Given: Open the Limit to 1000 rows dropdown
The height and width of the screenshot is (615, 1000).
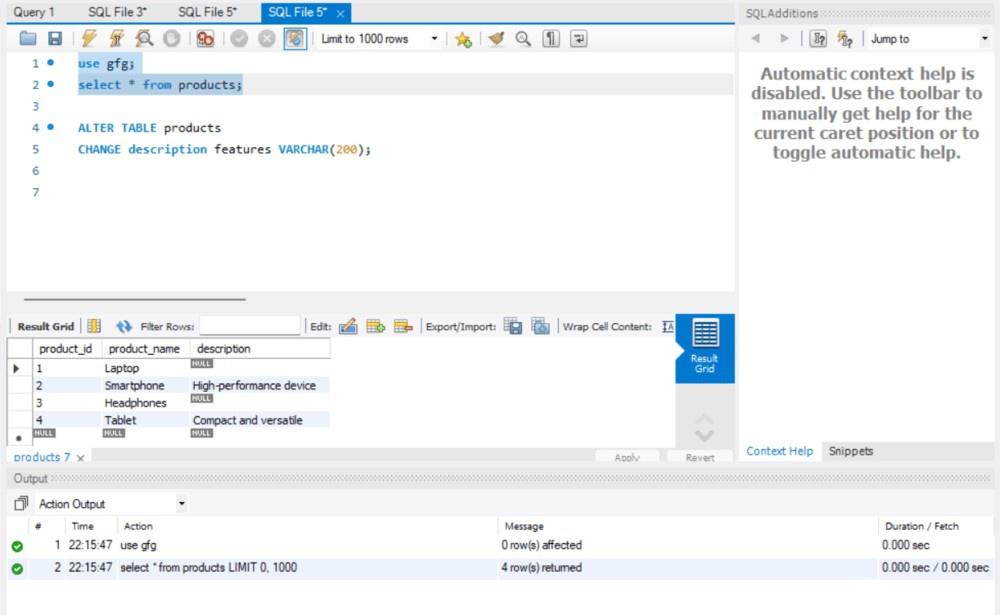Looking at the screenshot, I should [x=434, y=38].
